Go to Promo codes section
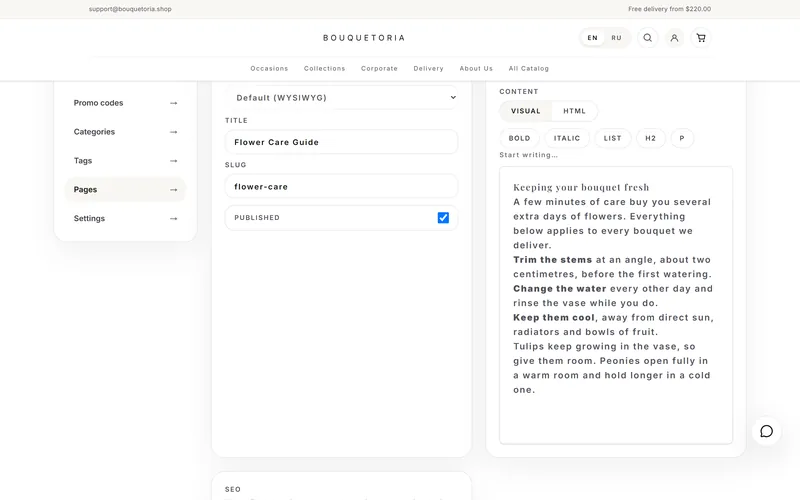Viewport: 800px width, 500px height. [x=126, y=103]
